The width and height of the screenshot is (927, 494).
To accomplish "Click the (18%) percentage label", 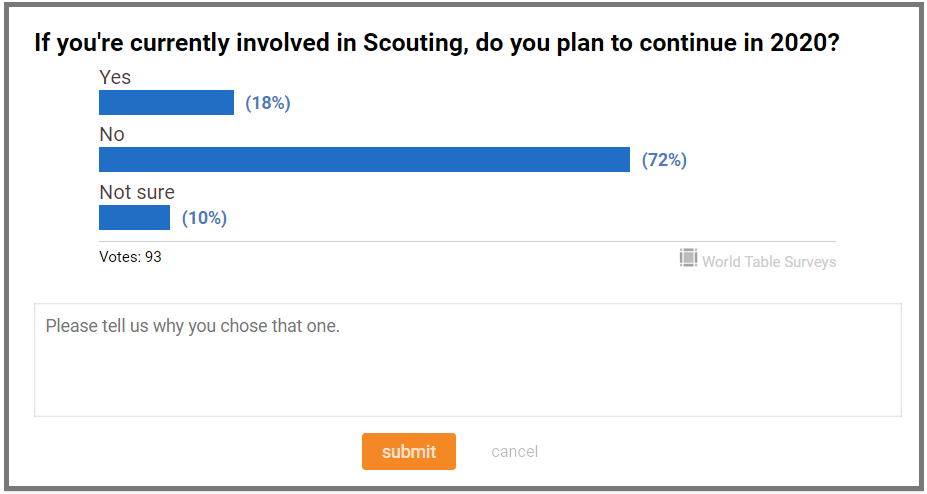I will click(x=268, y=103).
